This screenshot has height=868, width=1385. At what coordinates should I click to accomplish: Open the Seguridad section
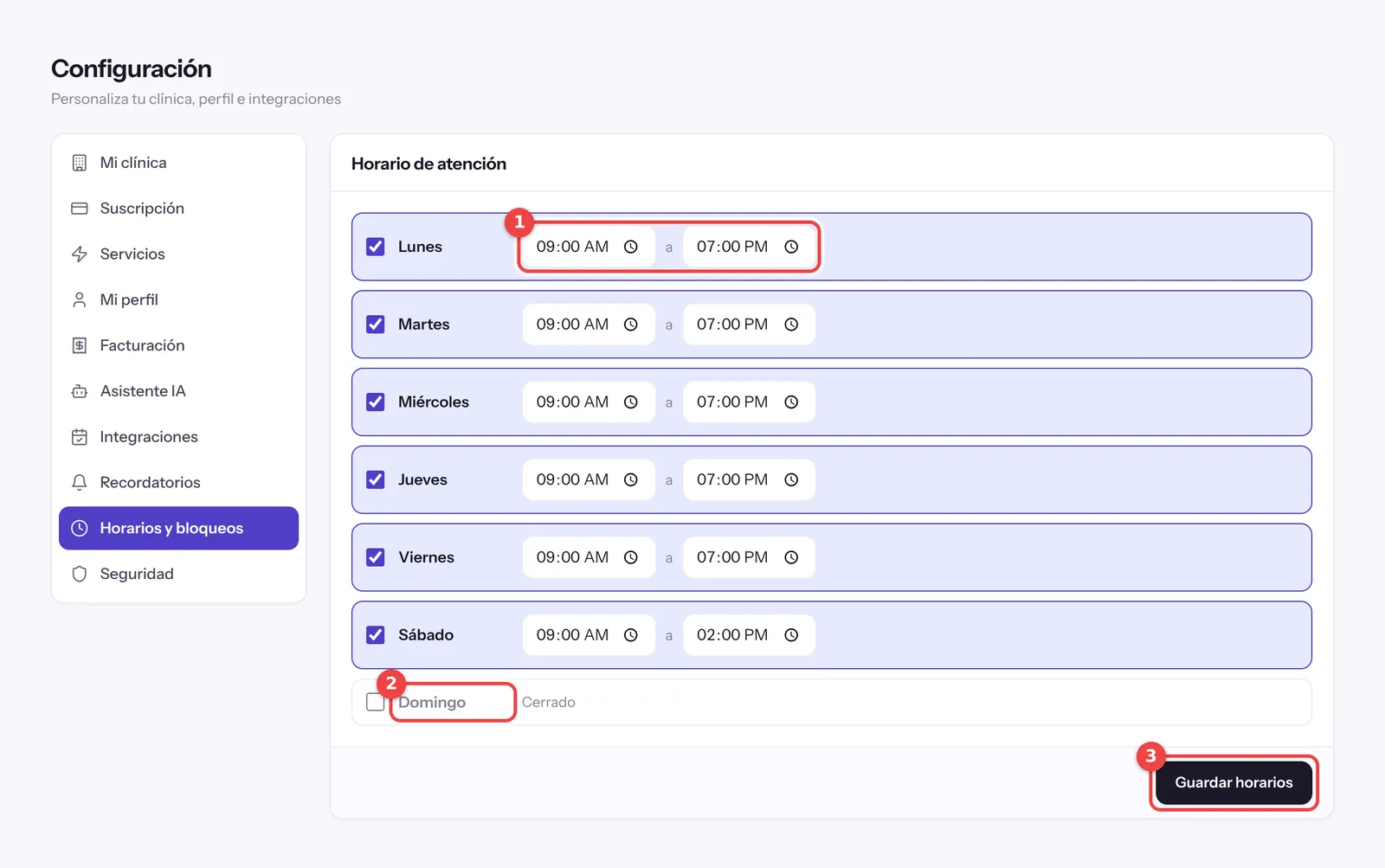(178, 574)
